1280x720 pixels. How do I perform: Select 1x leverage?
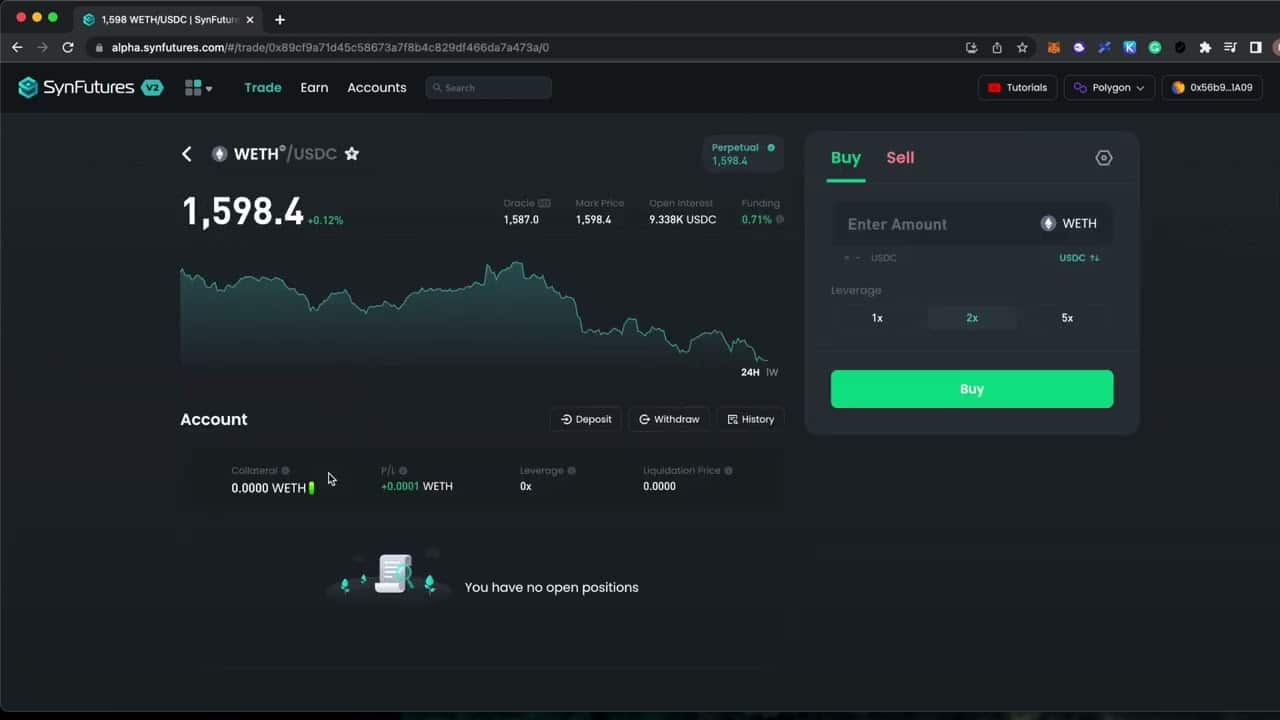click(x=877, y=317)
